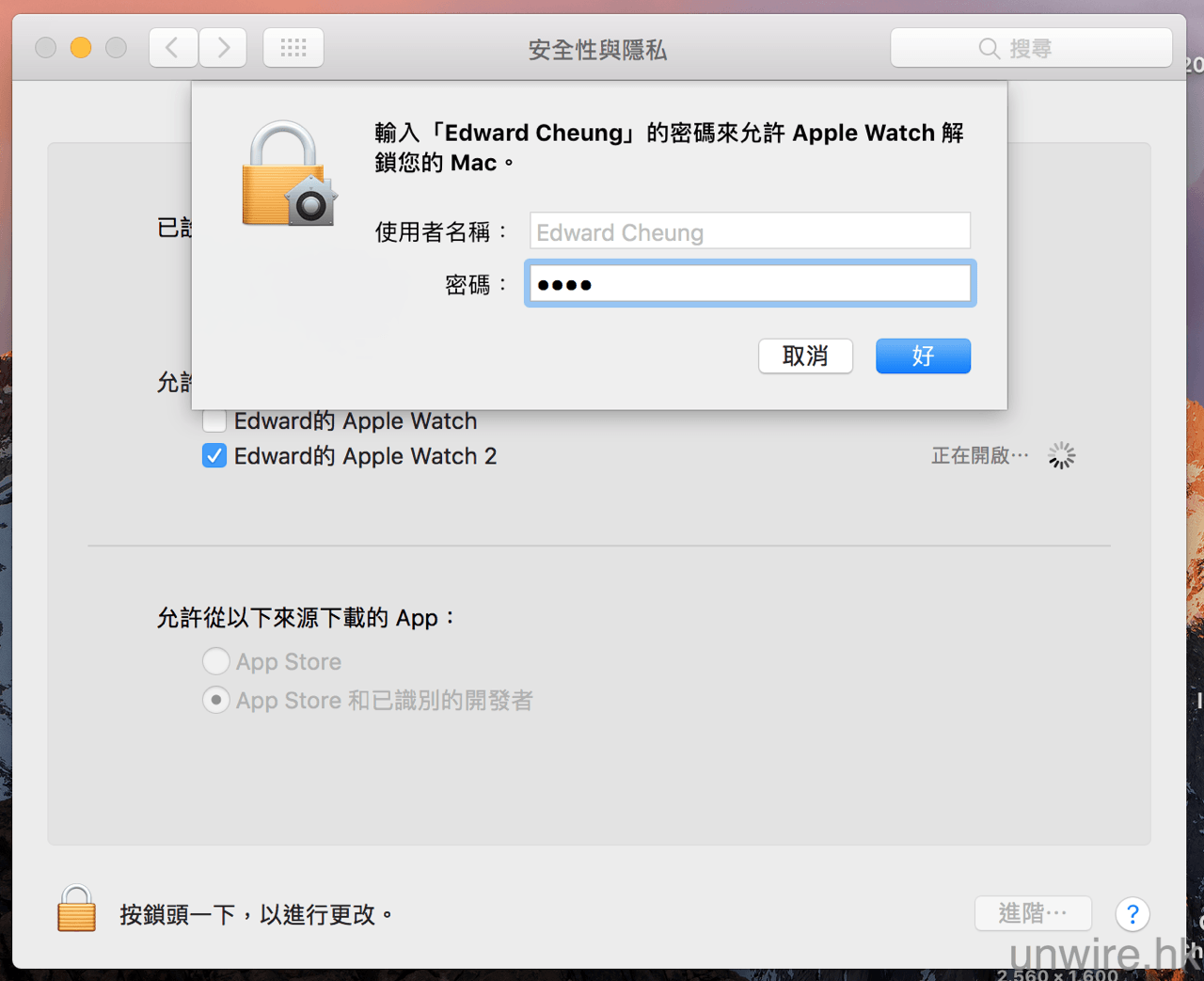Click the magnifier icon in search
The width and height of the screenshot is (1204, 981).
tap(989, 48)
